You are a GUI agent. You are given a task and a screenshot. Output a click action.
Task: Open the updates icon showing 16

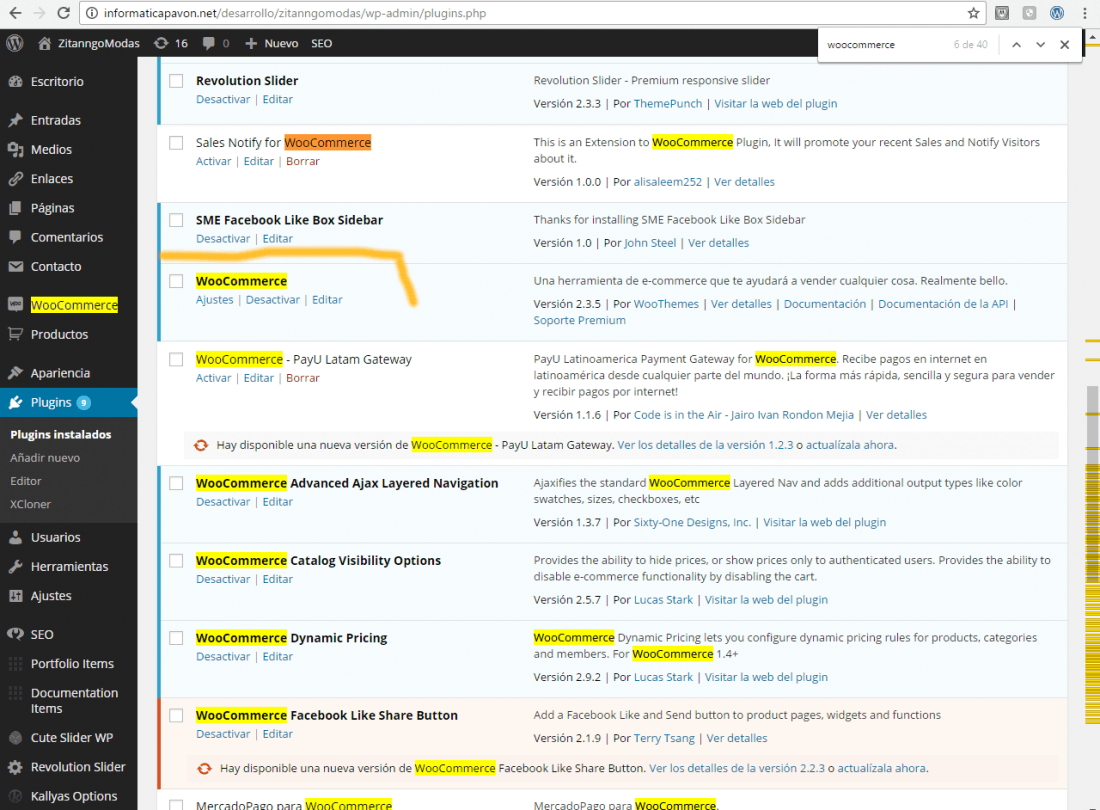pyautogui.click(x=161, y=43)
